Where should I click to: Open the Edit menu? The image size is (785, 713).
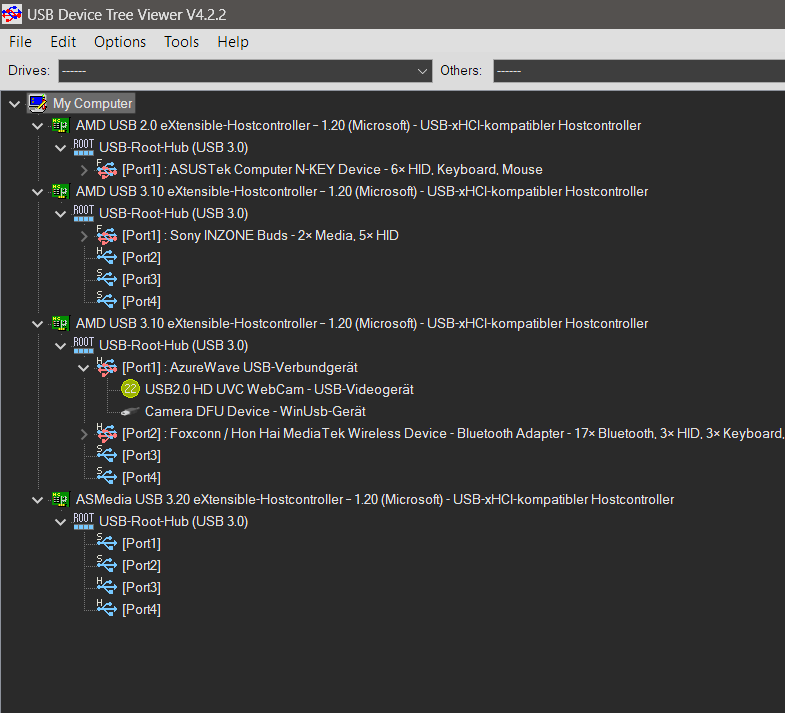pos(63,42)
